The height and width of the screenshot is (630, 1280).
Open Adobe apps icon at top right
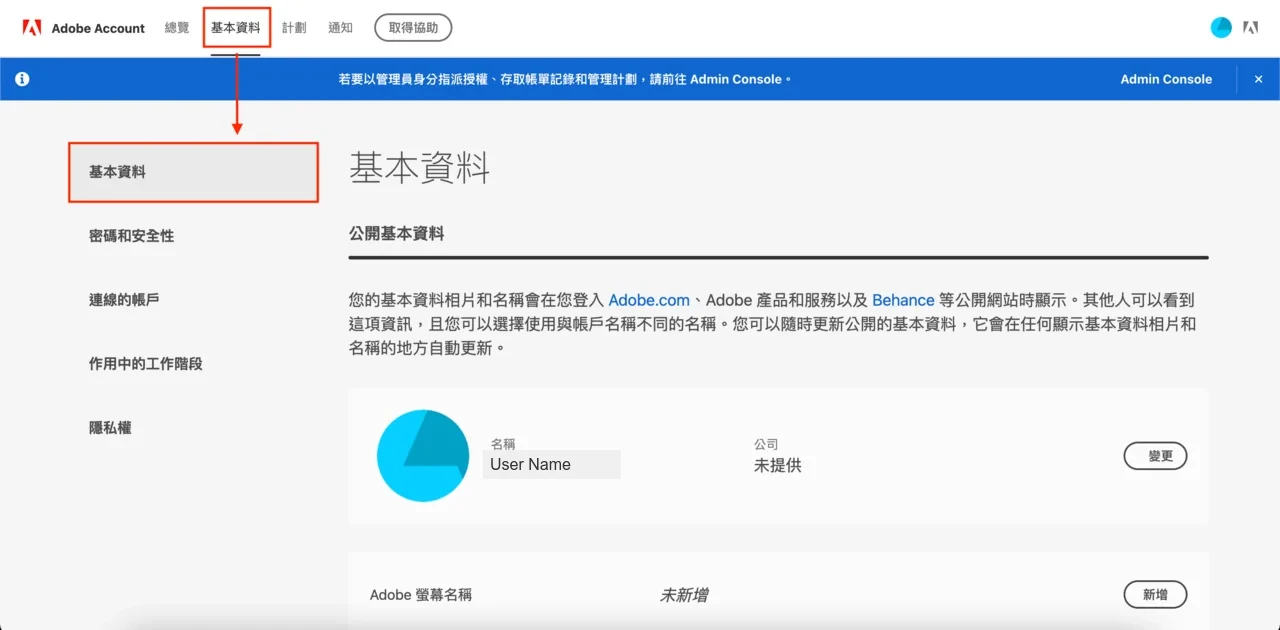click(1251, 28)
